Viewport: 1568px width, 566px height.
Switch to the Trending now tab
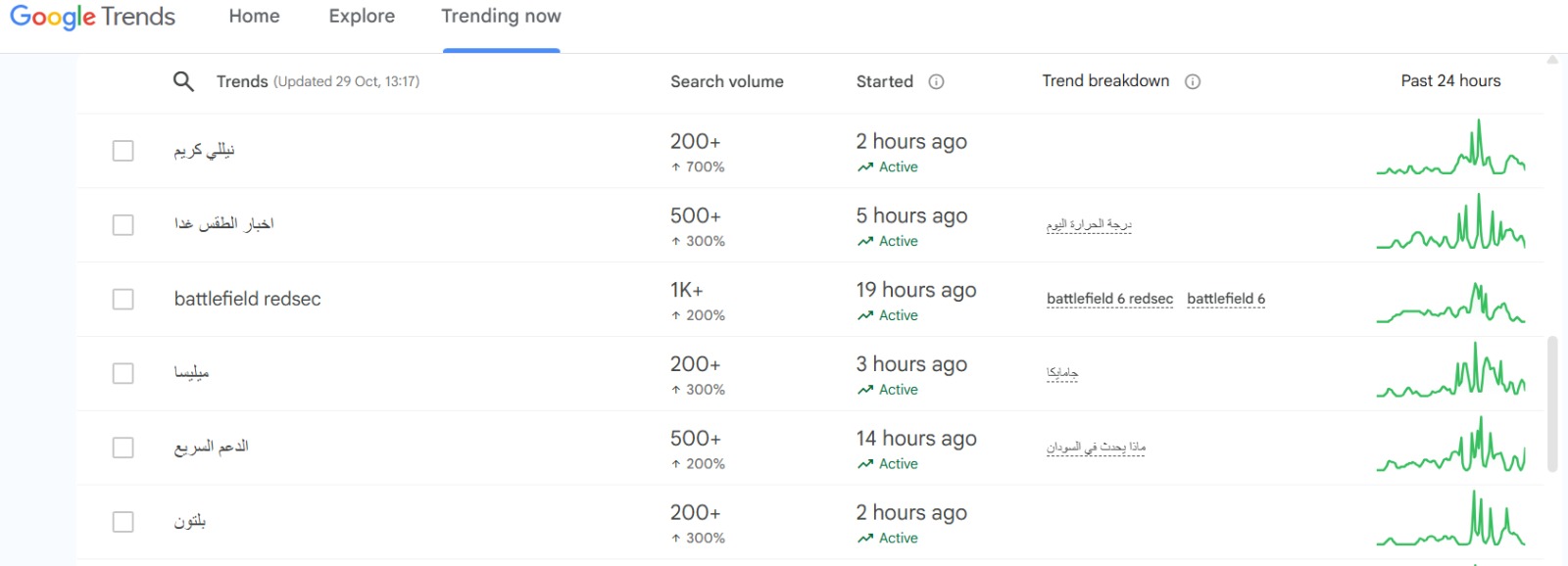(501, 17)
